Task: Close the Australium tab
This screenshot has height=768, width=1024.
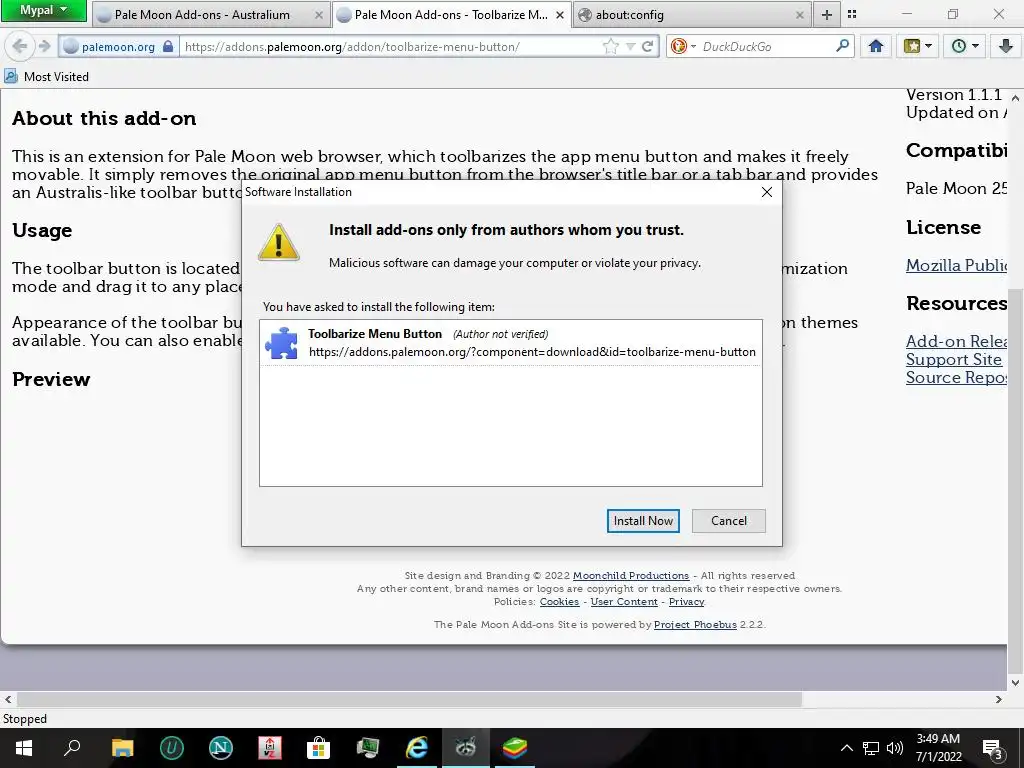Action: coord(319,15)
